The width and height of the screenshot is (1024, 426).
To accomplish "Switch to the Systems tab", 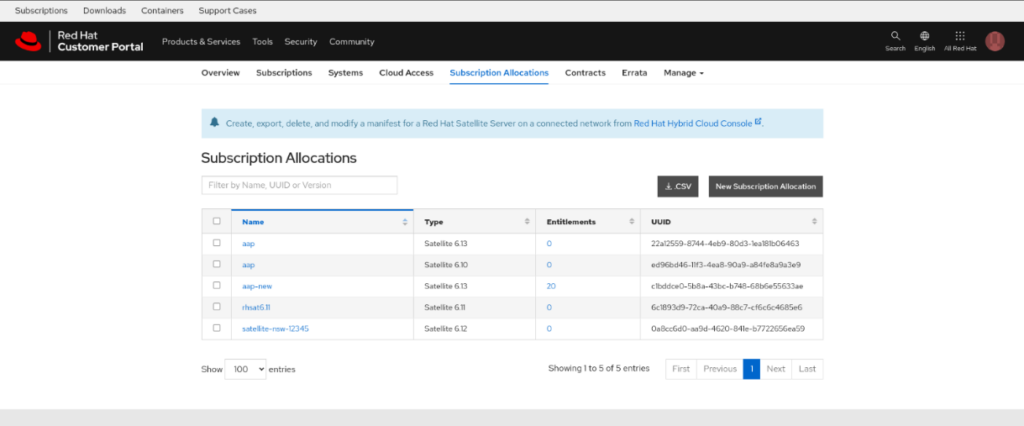I will (x=345, y=73).
